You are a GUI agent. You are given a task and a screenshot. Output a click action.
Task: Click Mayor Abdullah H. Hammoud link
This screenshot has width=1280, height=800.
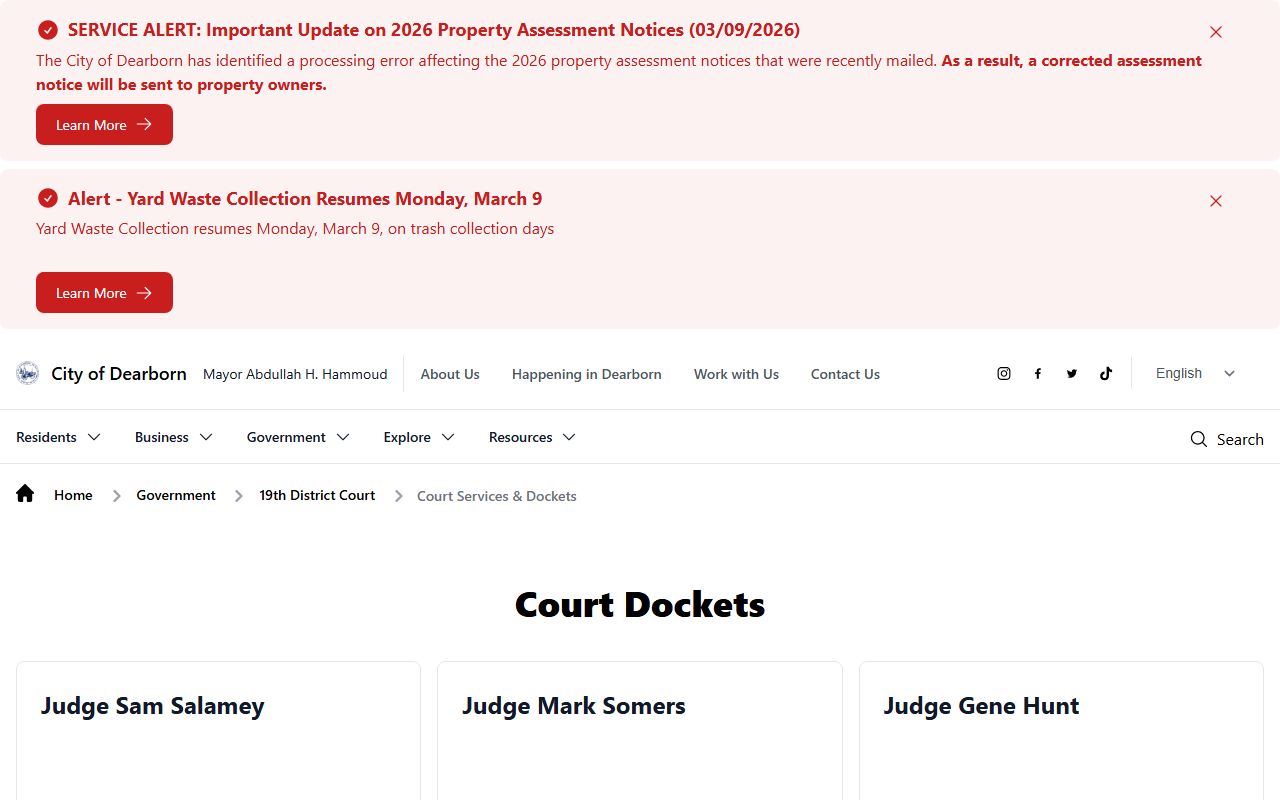(295, 374)
